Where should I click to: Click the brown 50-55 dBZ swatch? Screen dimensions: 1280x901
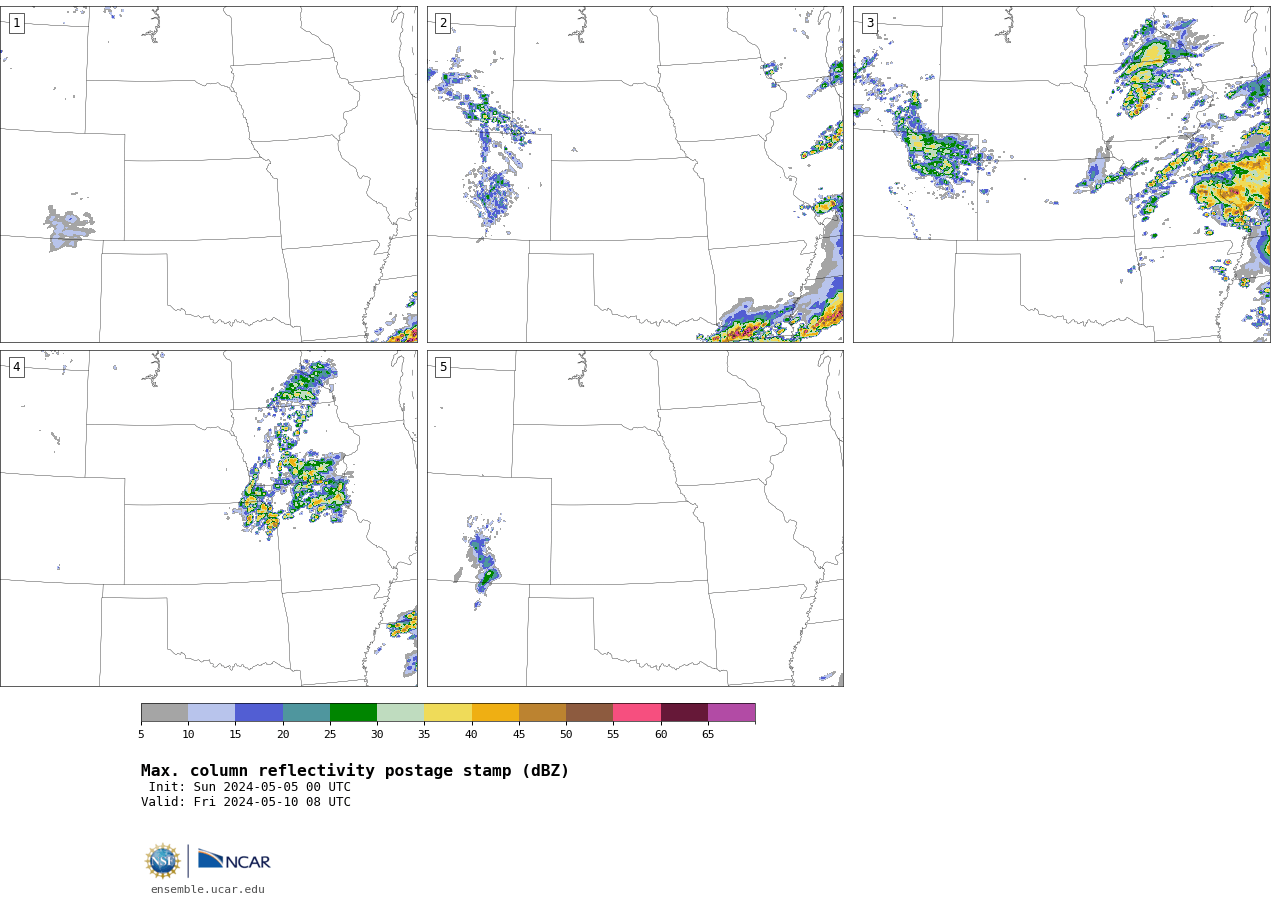589,712
